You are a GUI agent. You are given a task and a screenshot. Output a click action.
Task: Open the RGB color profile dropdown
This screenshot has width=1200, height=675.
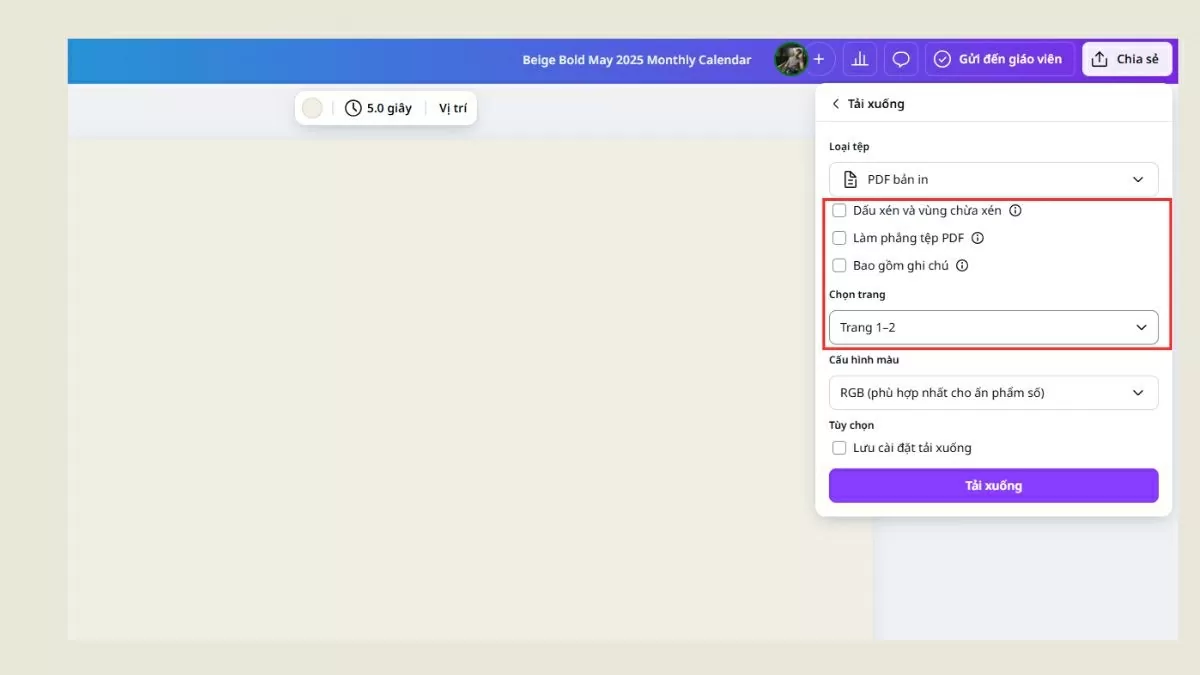993,393
